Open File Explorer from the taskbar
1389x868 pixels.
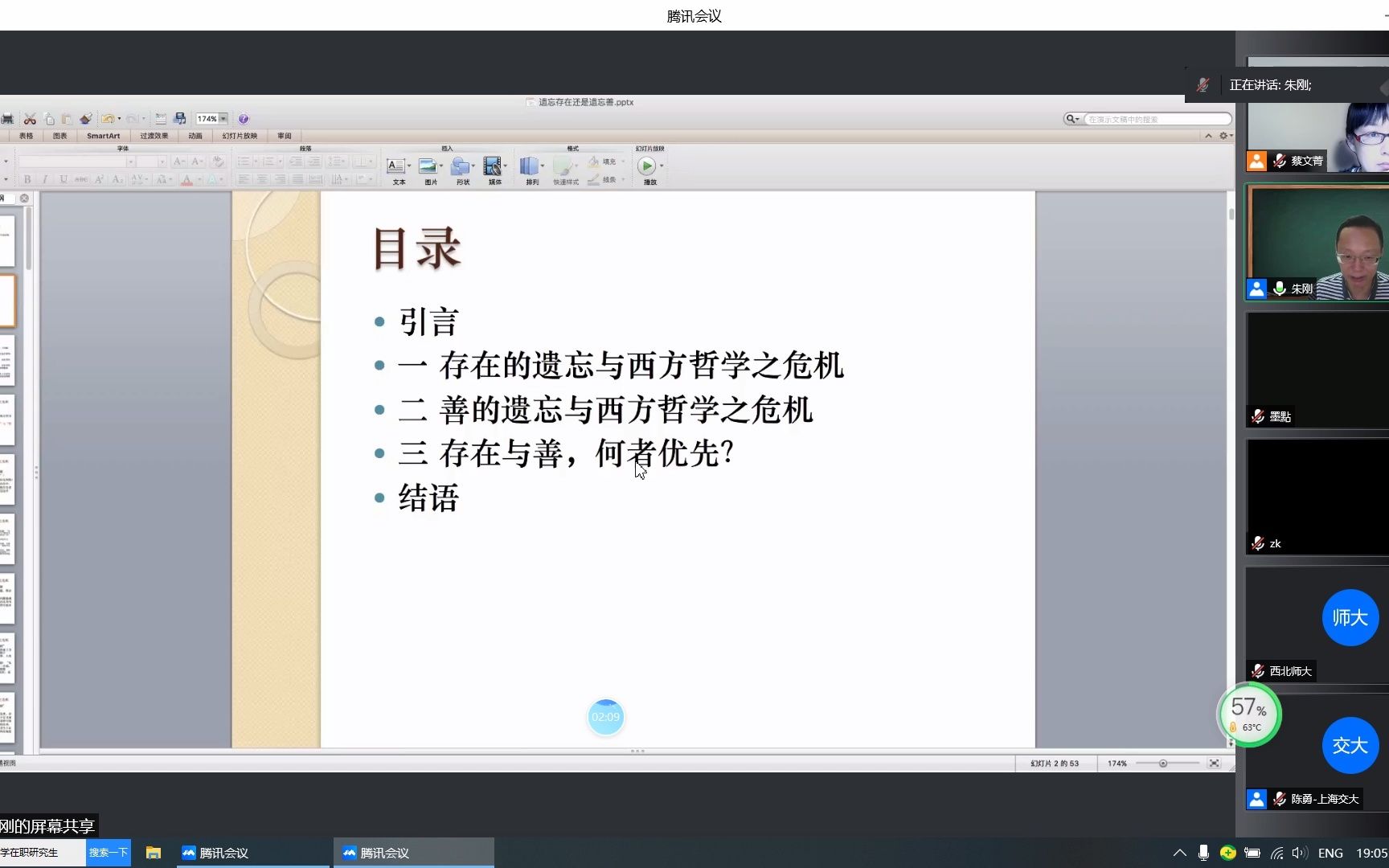pyautogui.click(x=154, y=853)
